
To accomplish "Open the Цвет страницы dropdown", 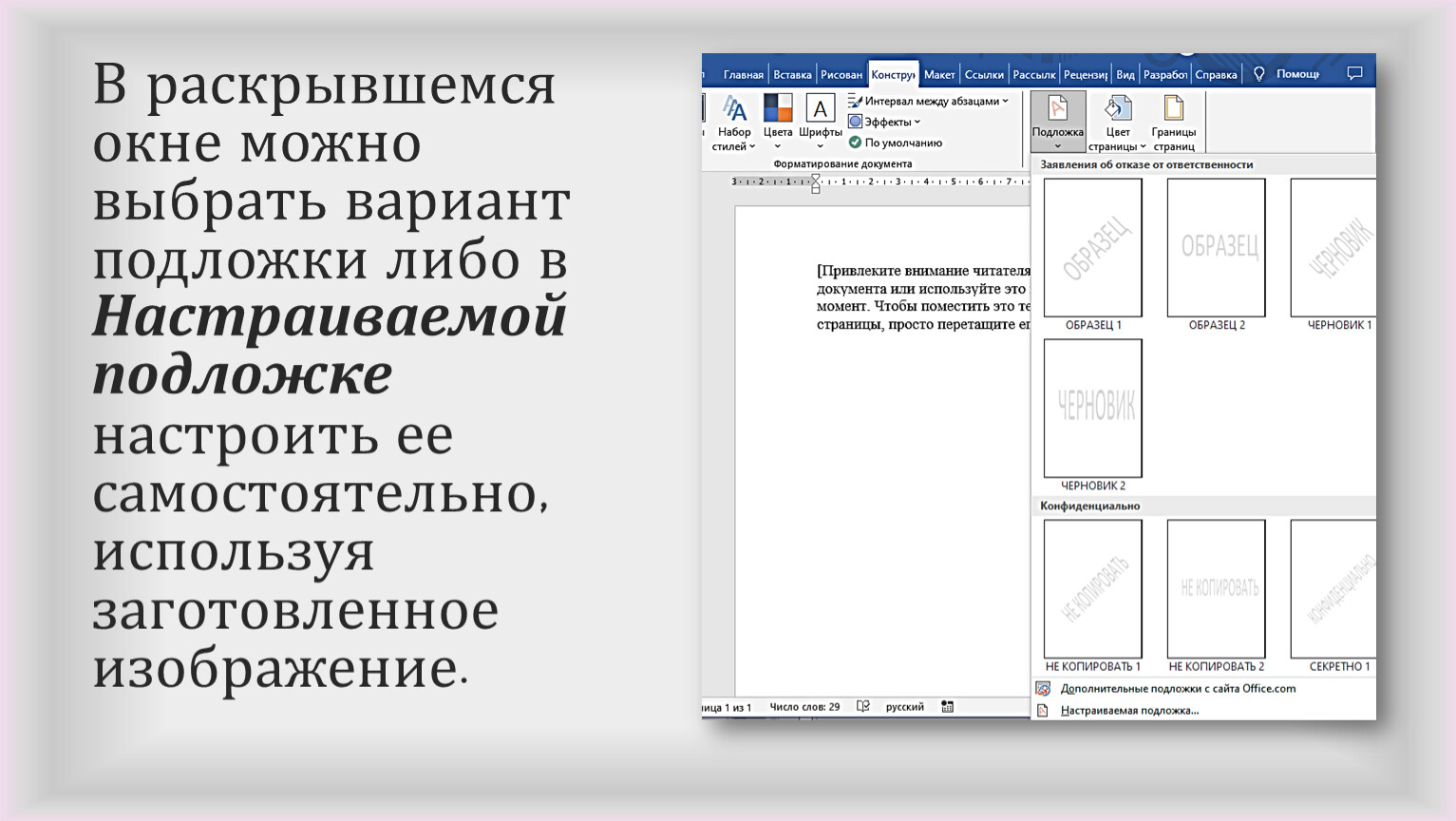I will coord(1118,123).
